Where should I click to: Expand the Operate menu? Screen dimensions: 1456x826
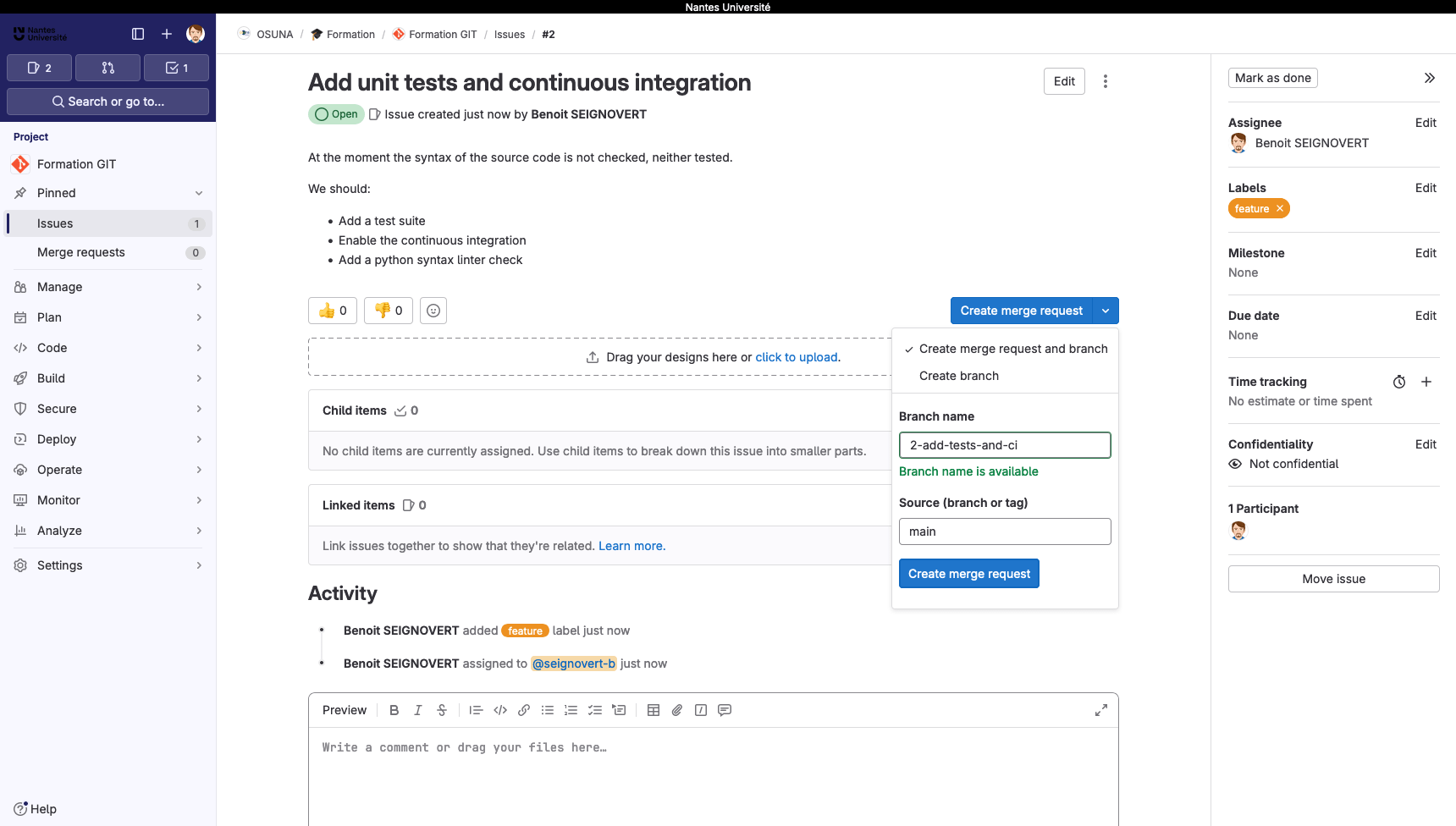108,470
